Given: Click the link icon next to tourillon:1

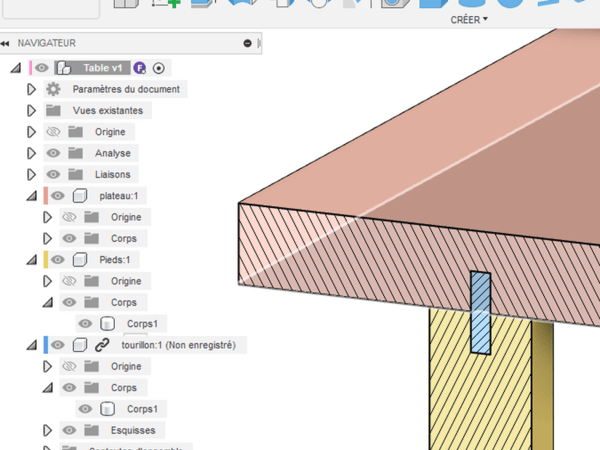Looking at the screenshot, I should (x=102, y=345).
